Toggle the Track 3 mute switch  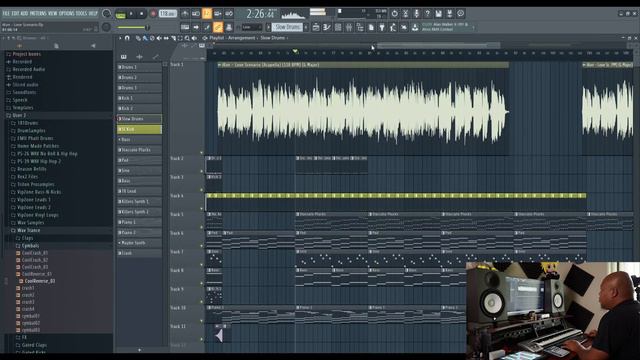(201, 190)
